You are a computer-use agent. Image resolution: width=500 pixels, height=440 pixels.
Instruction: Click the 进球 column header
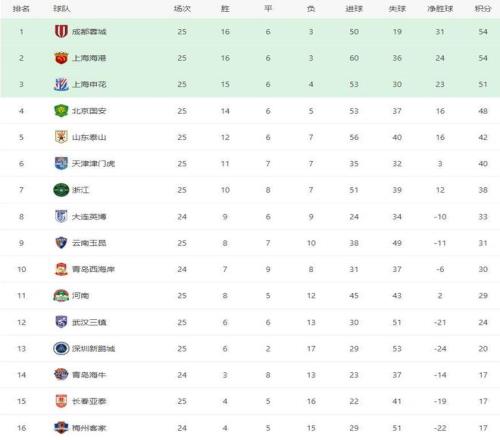(x=354, y=9)
